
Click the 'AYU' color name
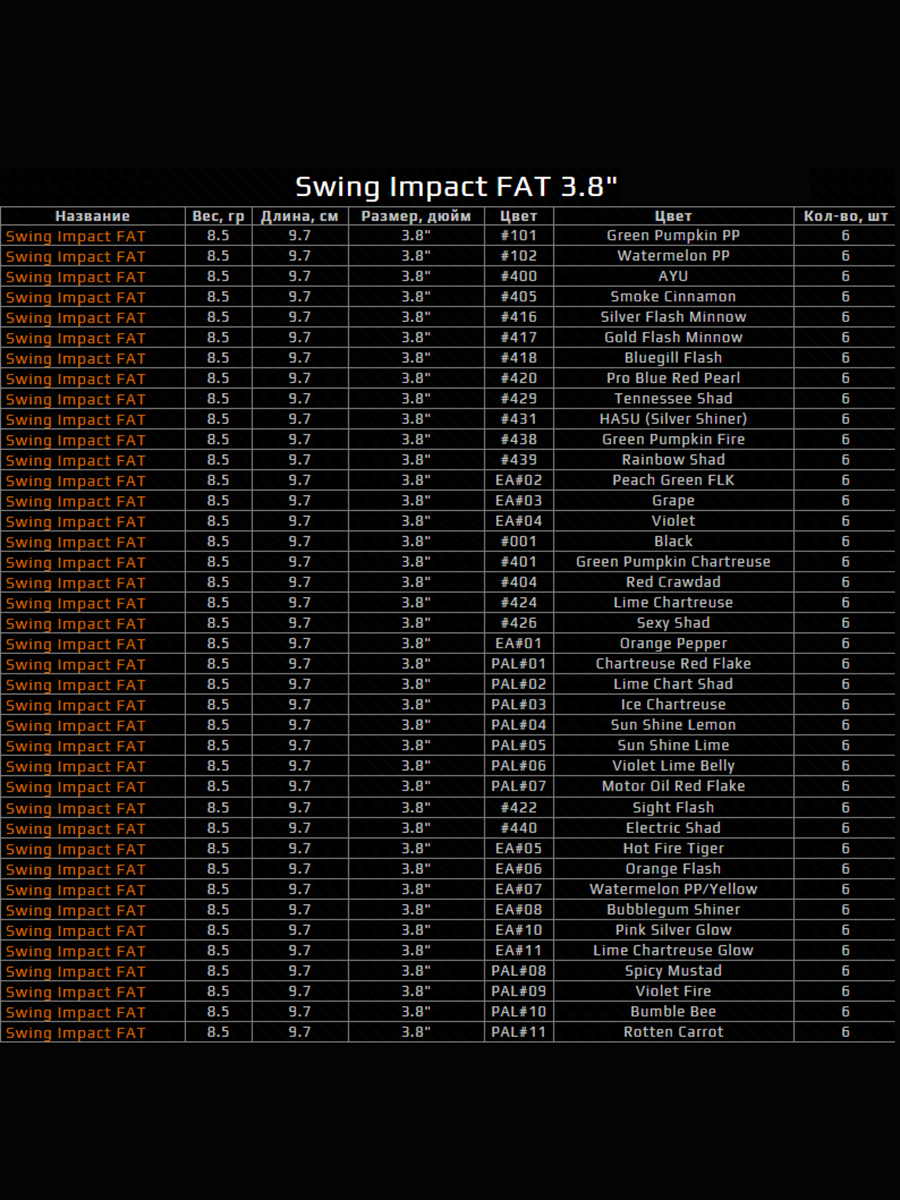[x=674, y=277]
